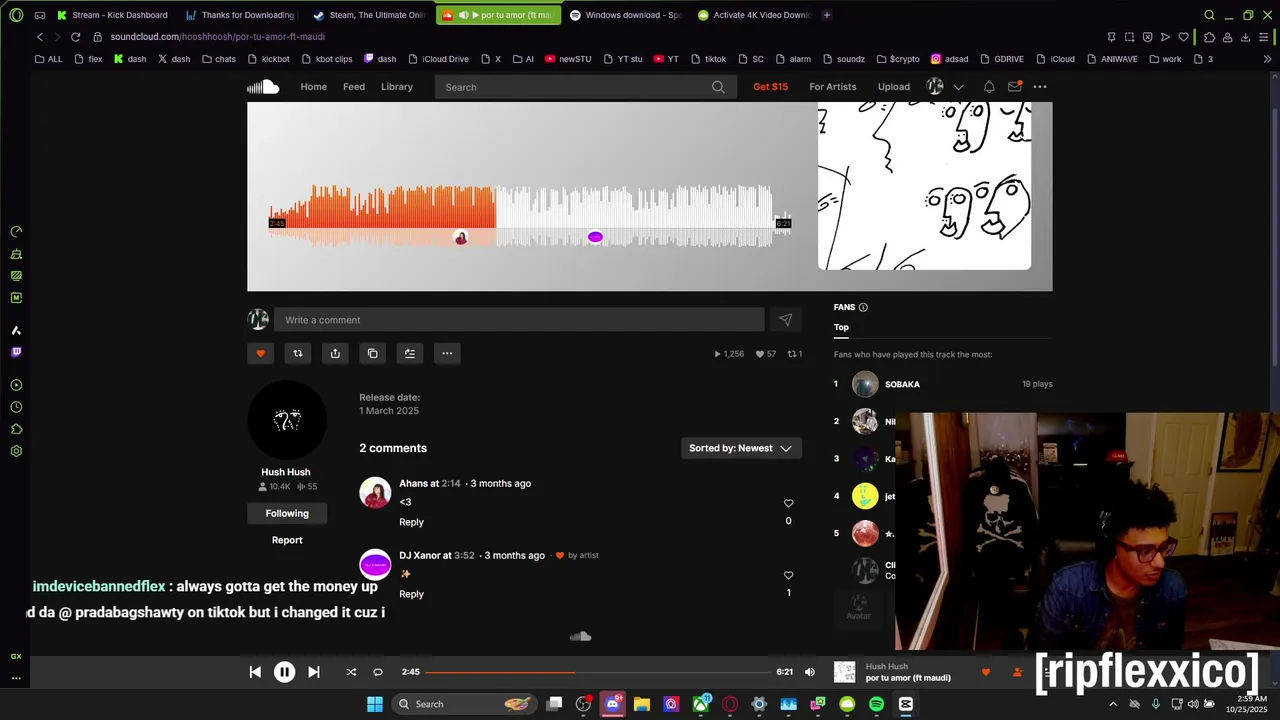Screen dimensions: 1280x720
Task: Open a new browser tab plus button
Action: point(826,15)
